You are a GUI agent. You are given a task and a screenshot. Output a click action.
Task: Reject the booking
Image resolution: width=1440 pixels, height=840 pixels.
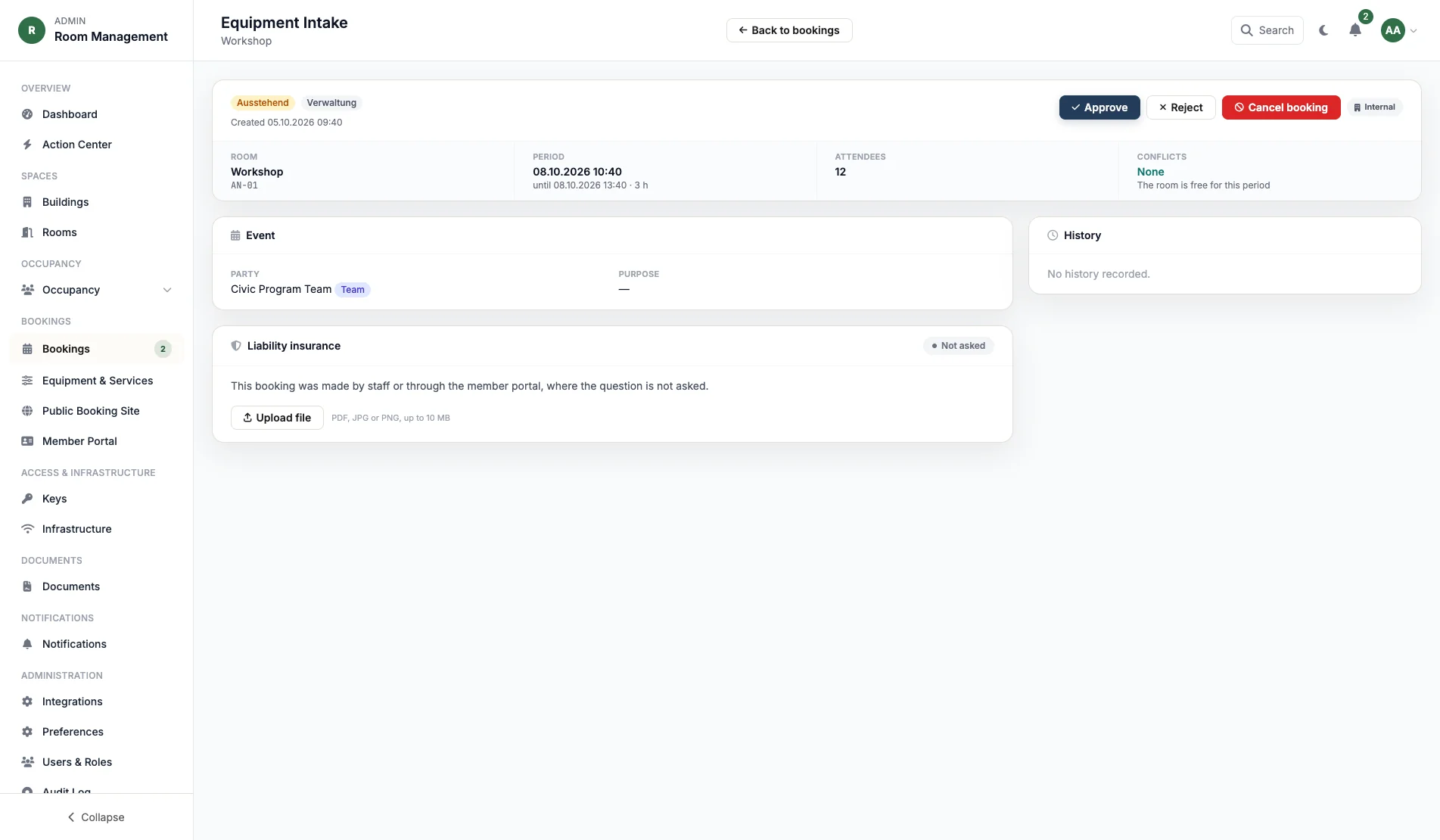click(1181, 107)
